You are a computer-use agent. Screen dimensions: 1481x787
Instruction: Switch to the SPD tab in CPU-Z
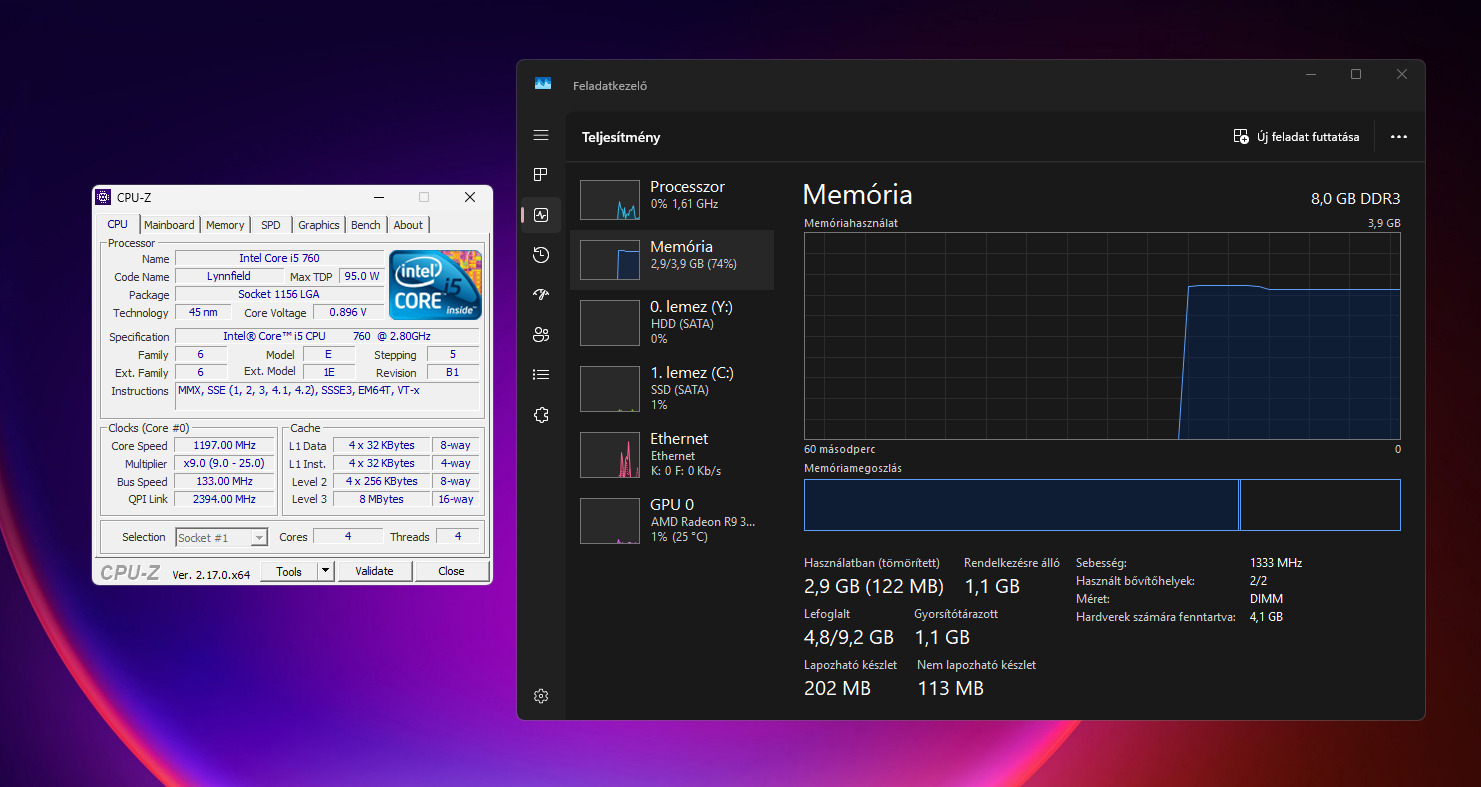271,225
